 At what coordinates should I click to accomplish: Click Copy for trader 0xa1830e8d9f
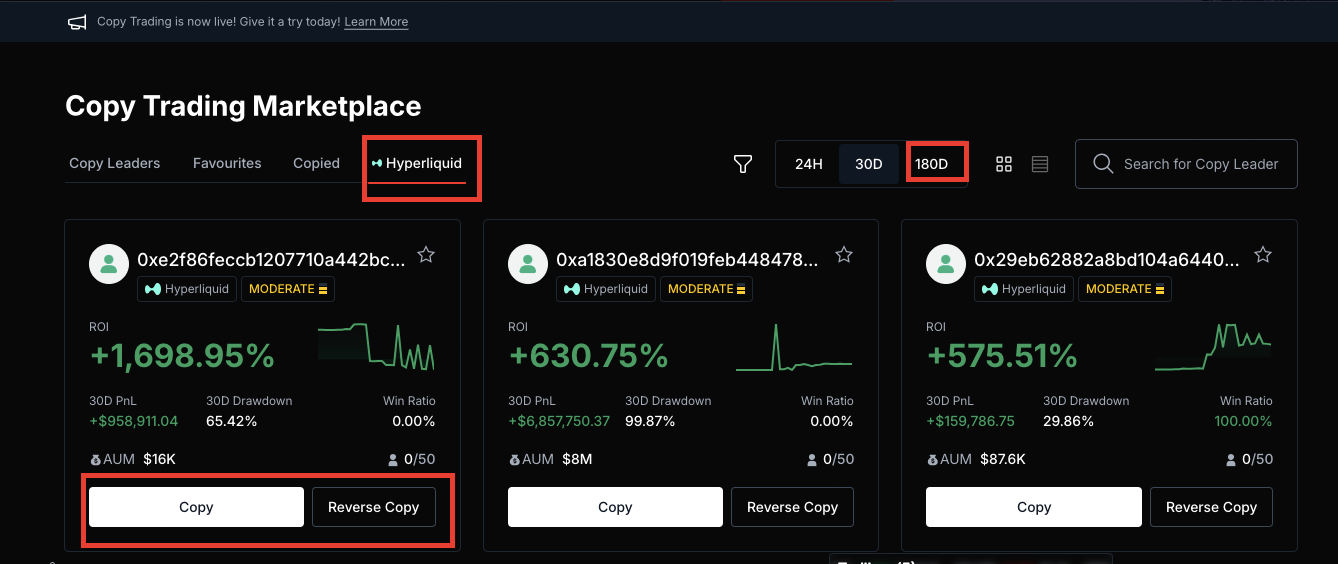click(x=615, y=507)
